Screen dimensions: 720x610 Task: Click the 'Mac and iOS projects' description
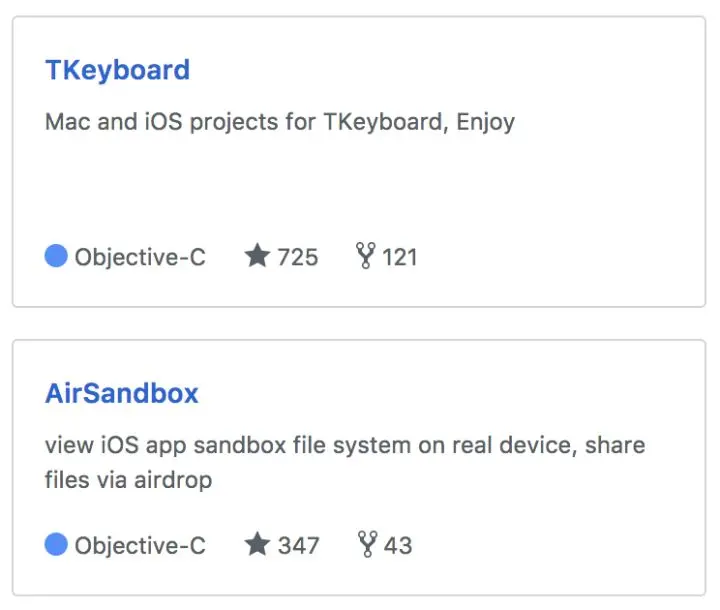[280, 122]
